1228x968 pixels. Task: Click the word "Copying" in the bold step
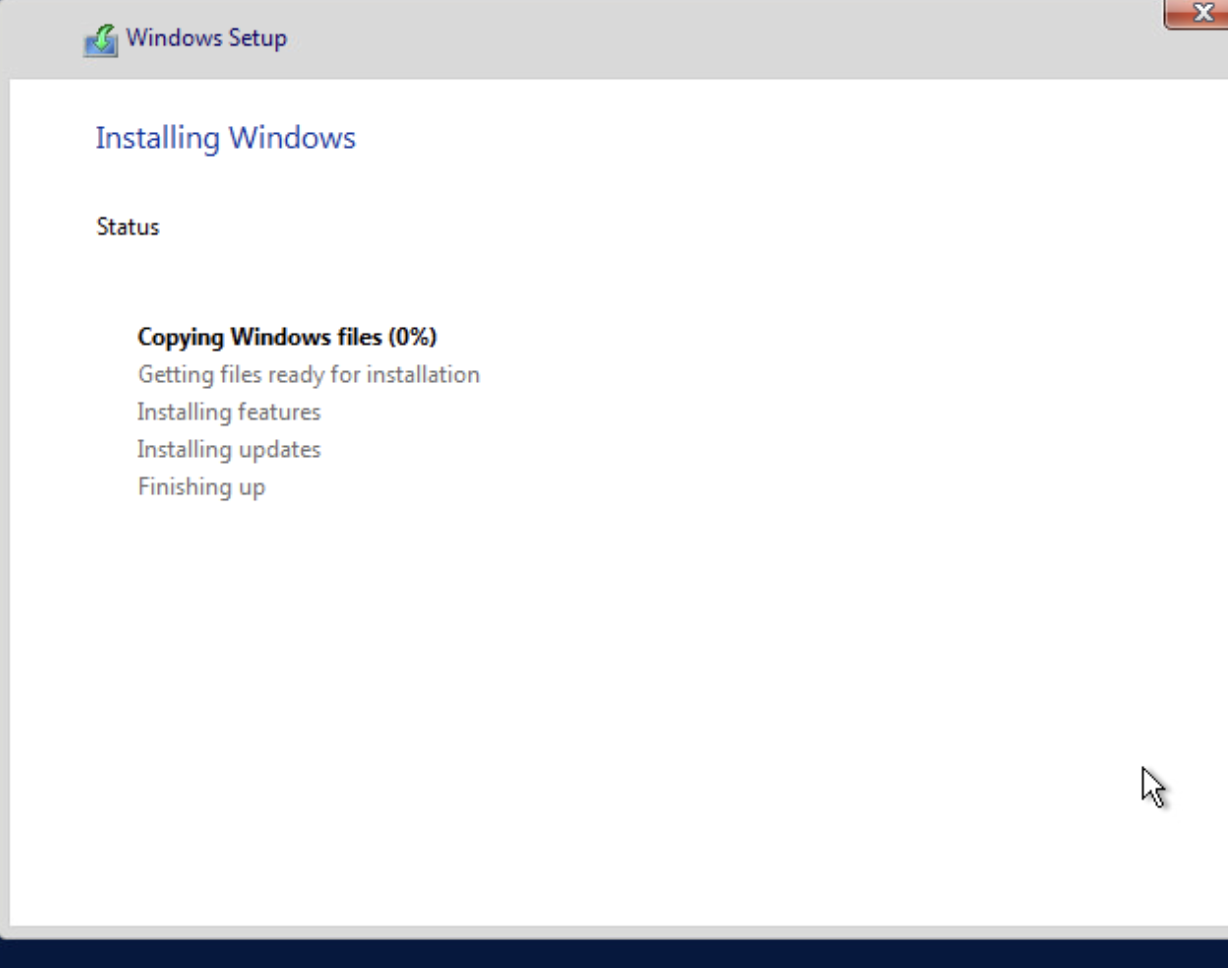tap(180, 337)
